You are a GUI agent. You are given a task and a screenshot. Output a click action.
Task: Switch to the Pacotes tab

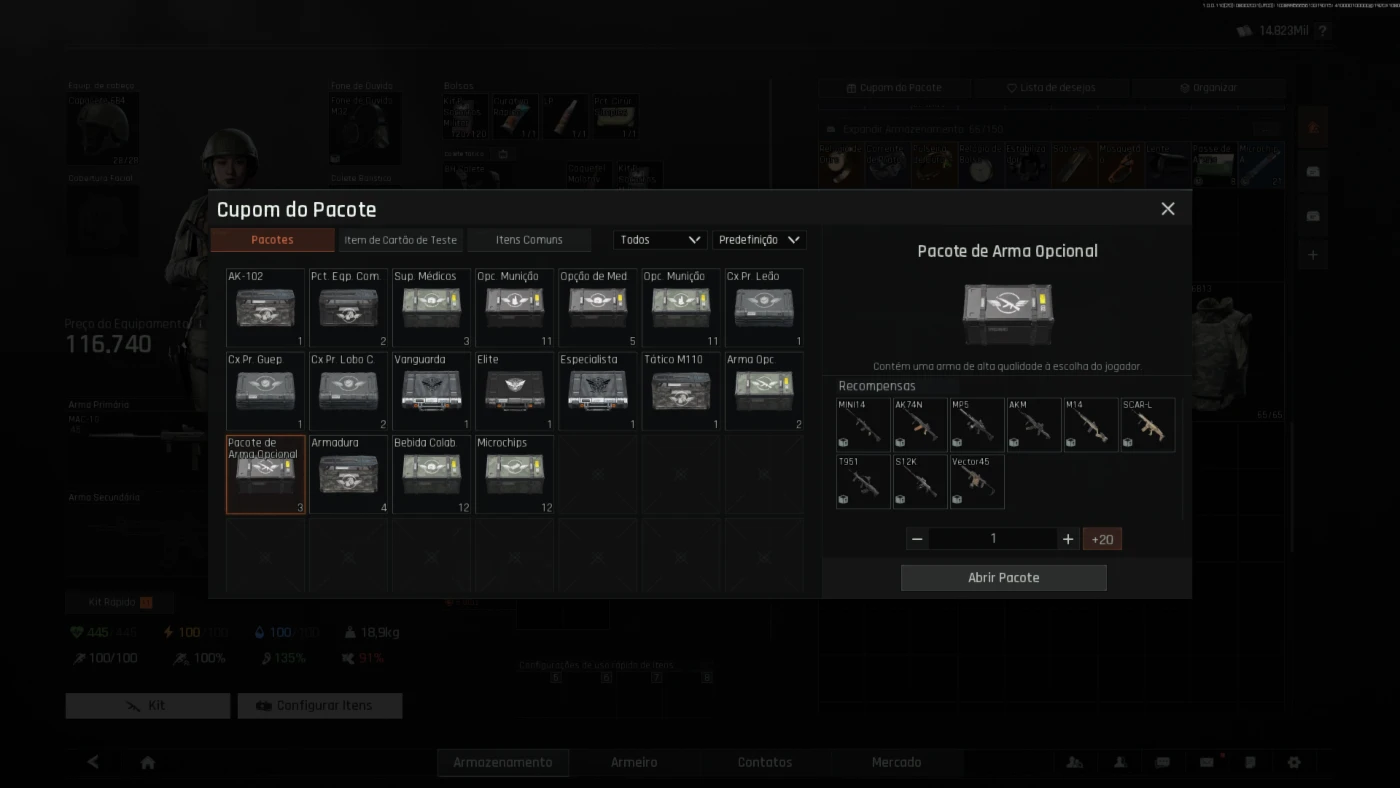[272, 240]
